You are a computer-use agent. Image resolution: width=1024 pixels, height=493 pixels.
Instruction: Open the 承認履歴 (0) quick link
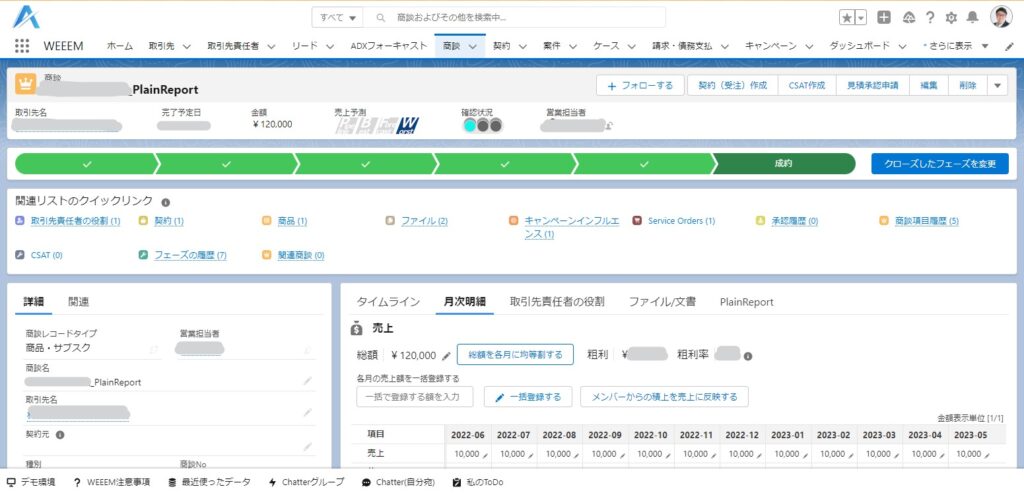[794, 221]
